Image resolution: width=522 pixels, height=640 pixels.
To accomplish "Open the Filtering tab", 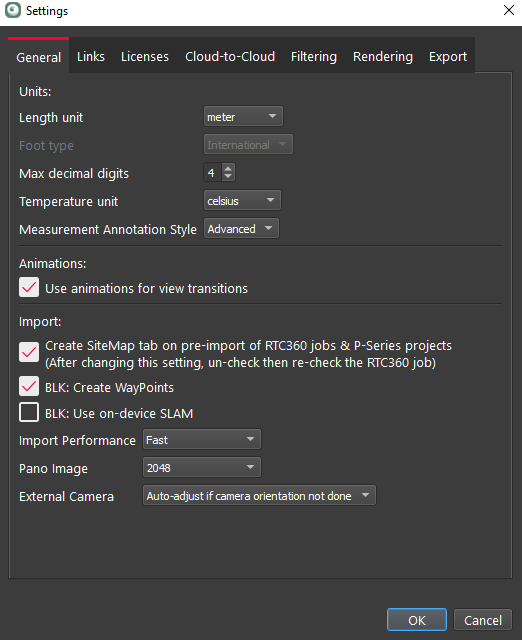I will pyautogui.click(x=313, y=56).
